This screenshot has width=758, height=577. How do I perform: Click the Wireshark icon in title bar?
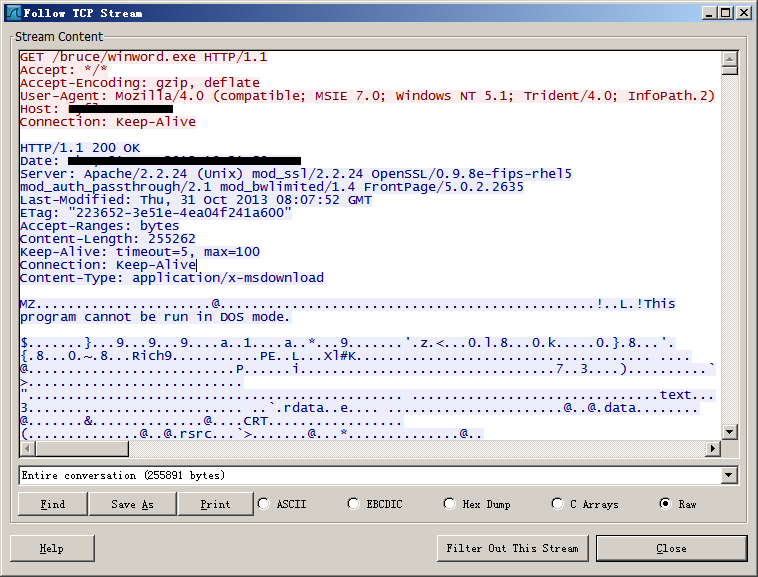(x=13, y=13)
